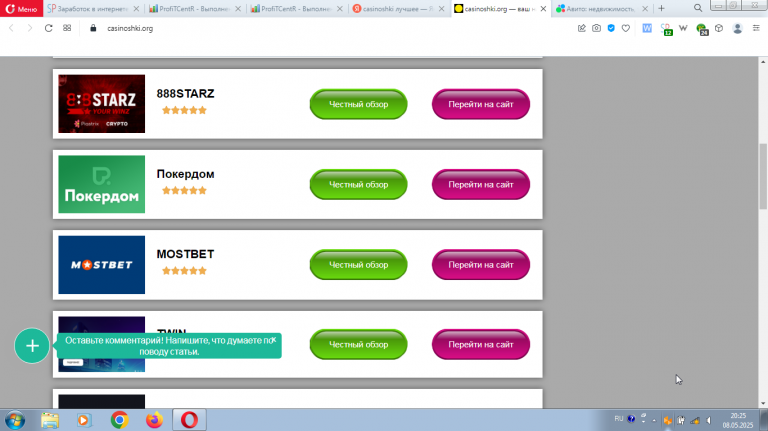Dismiss the 'Оставьте комментарий' tooltip

pos(273,339)
